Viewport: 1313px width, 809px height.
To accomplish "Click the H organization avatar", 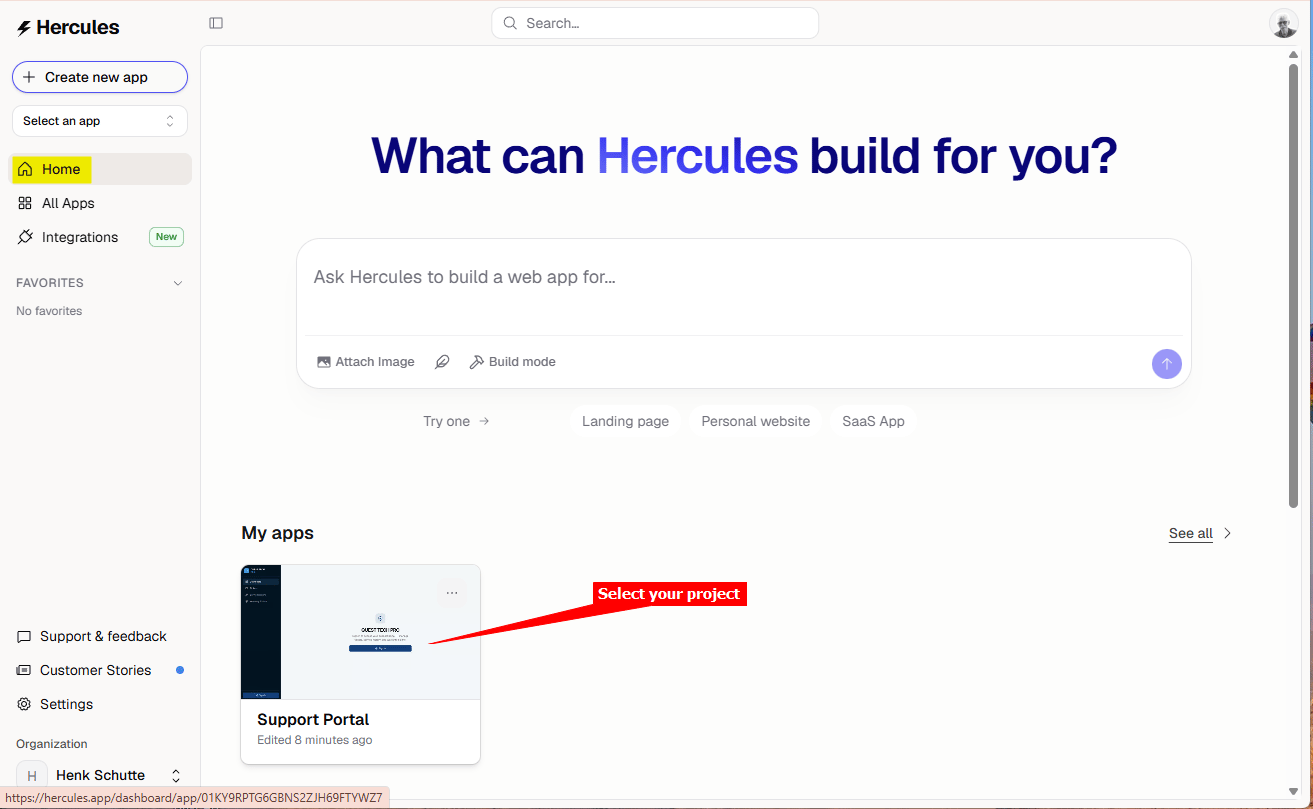I will point(31,775).
